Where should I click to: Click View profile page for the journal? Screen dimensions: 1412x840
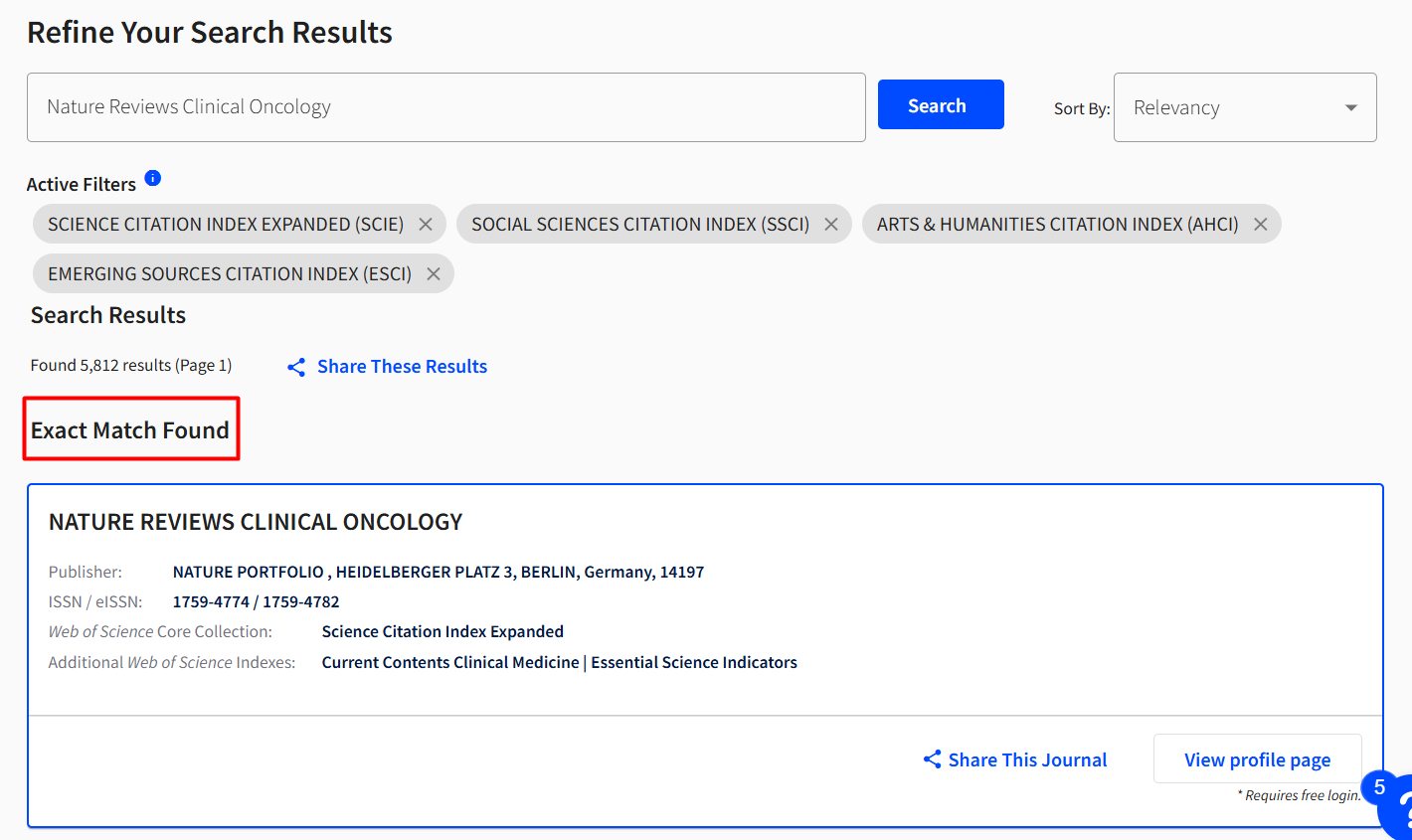click(x=1256, y=758)
